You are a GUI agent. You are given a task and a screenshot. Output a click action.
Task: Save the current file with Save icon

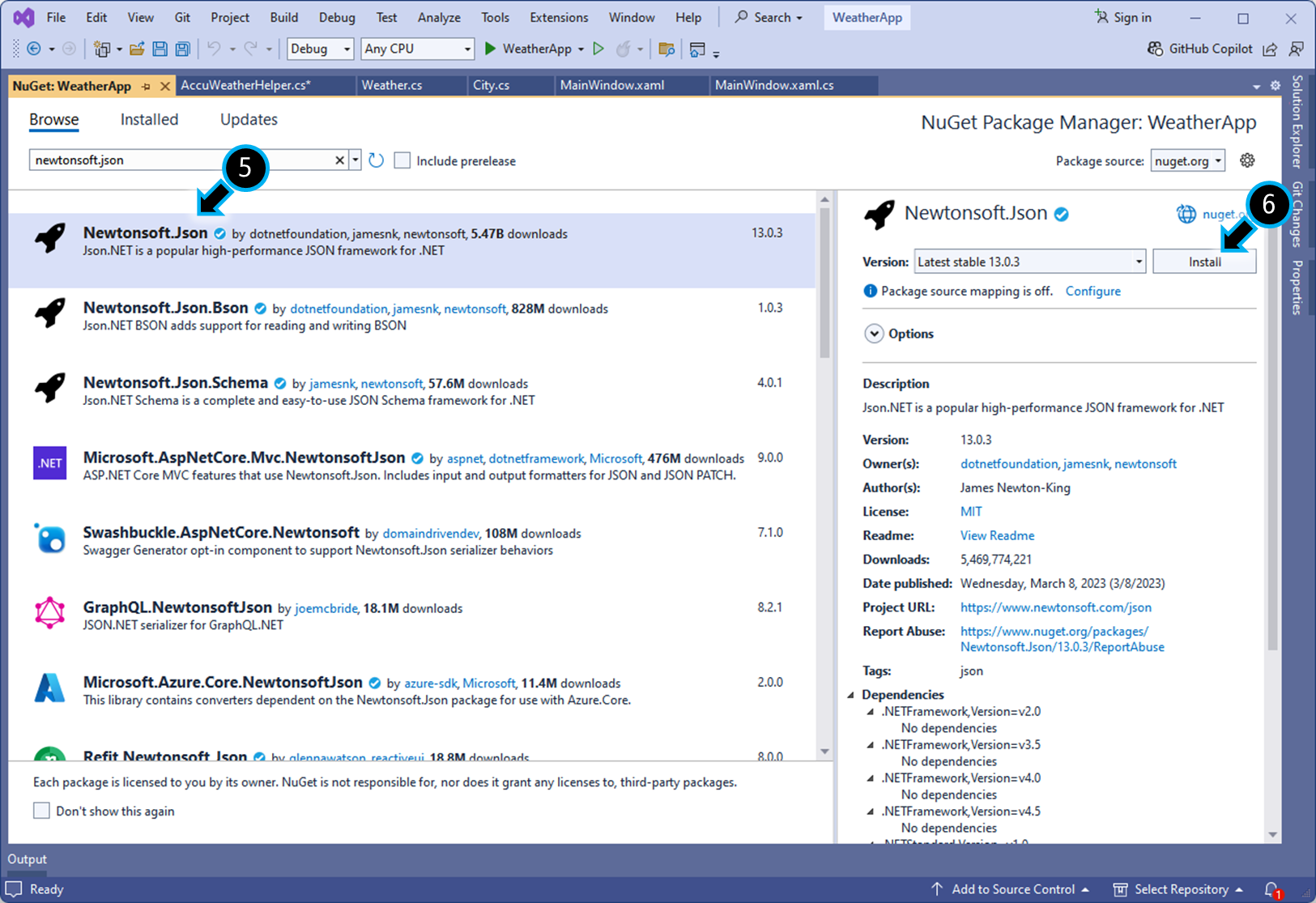click(160, 49)
